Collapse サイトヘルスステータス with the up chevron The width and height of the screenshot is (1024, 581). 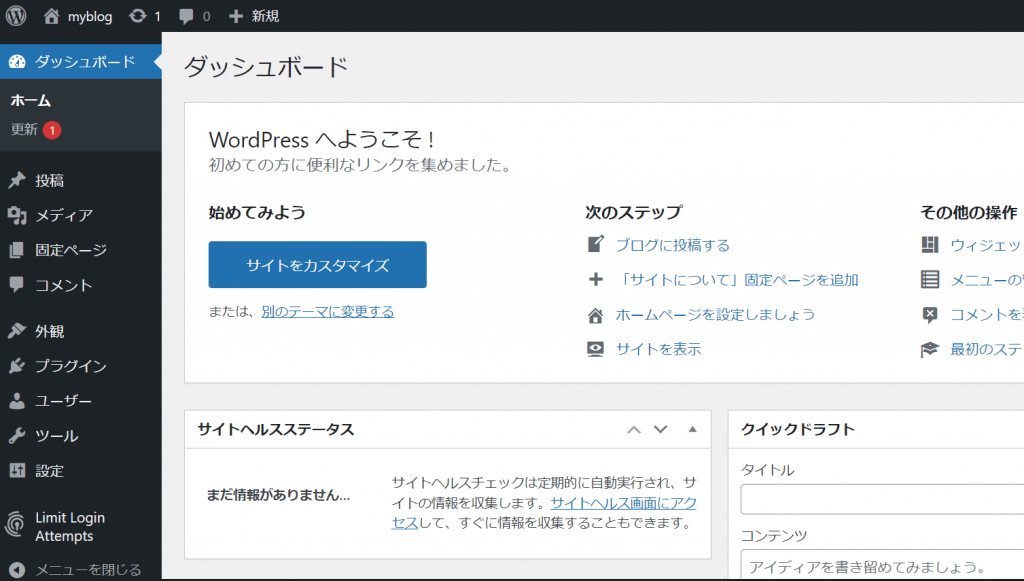633,429
